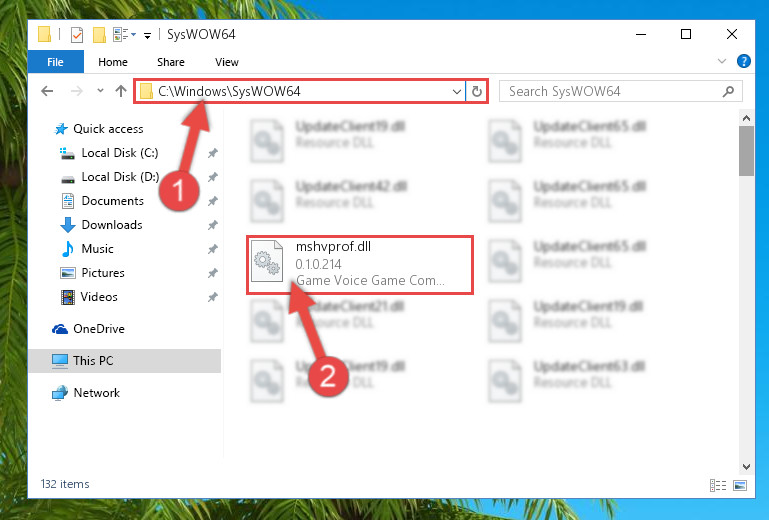Click the pin icon beside Music
Image resolution: width=769 pixels, height=520 pixels.
pyautogui.click(x=212, y=249)
